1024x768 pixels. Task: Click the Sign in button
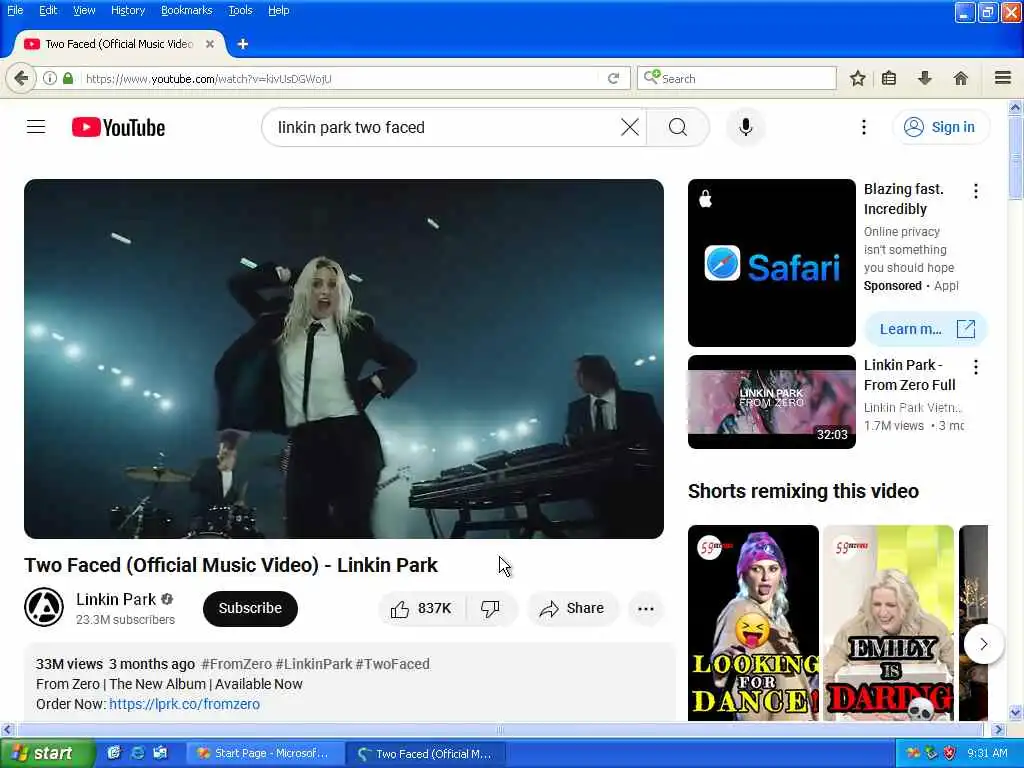coord(940,127)
